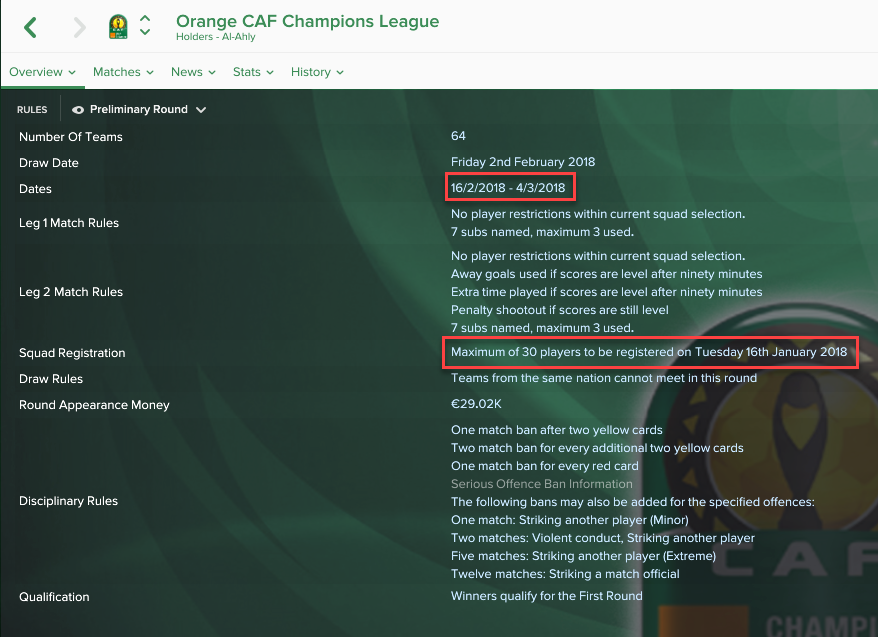Screen dimensions: 878x637
Task: Go back with the green left arrow
Action: 30,27
